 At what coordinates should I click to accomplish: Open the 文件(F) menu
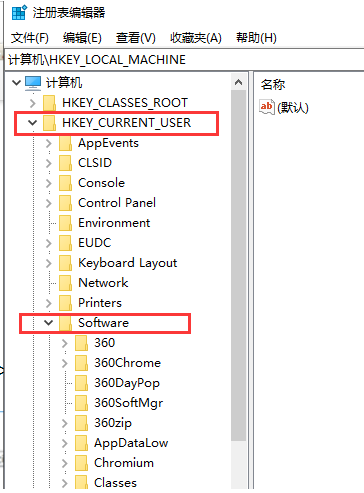point(30,38)
